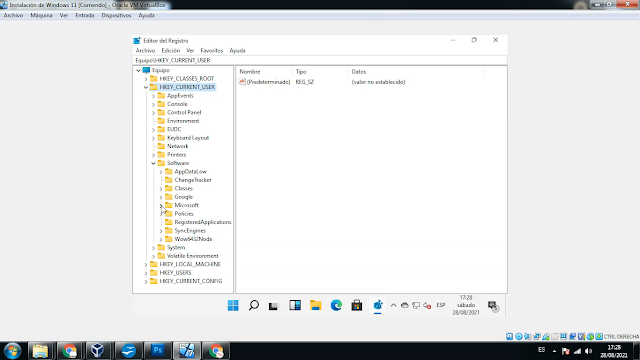Screen dimensions: 640x360
Task: Click the Predeterminado value string icon
Action: pyautogui.click(x=242, y=82)
